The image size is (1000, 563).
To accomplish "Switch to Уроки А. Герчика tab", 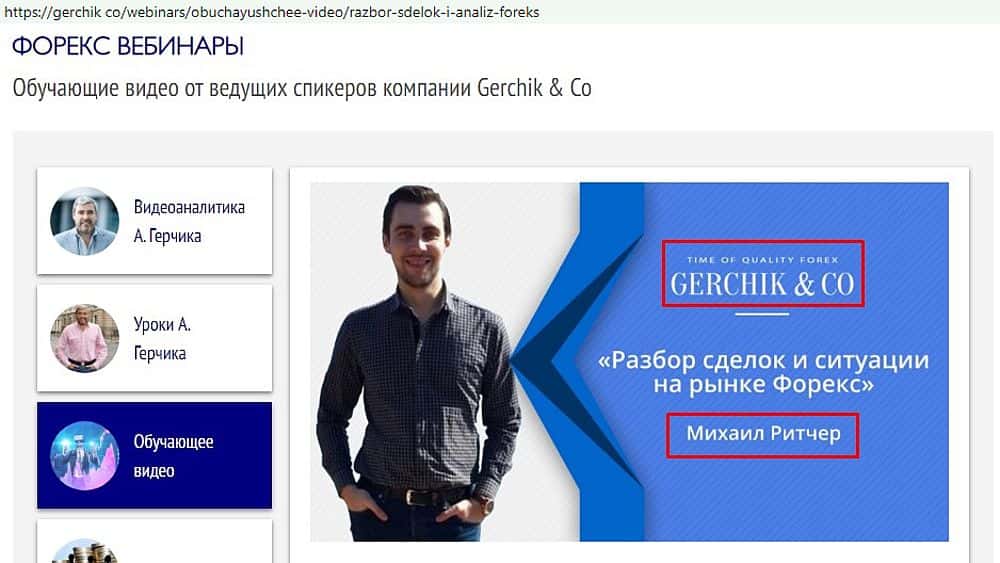I will click(x=154, y=339).
